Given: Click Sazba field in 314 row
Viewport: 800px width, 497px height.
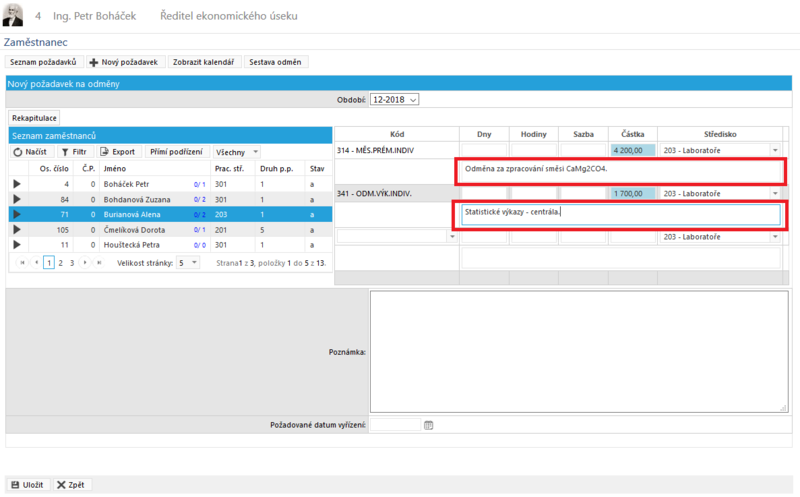Looking at the screenshot, I should [583, 151].
